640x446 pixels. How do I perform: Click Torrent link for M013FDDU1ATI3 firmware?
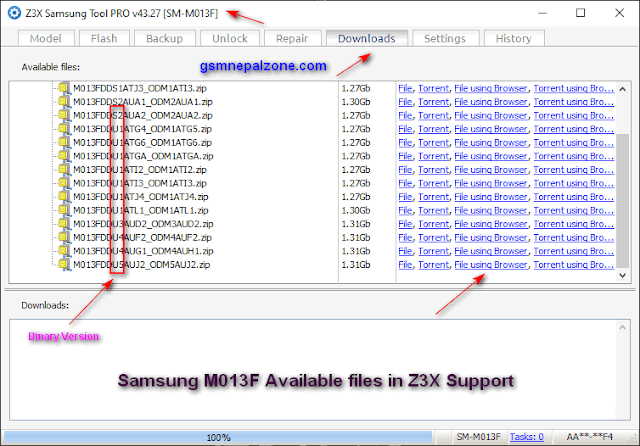click(x=433, y=183)
